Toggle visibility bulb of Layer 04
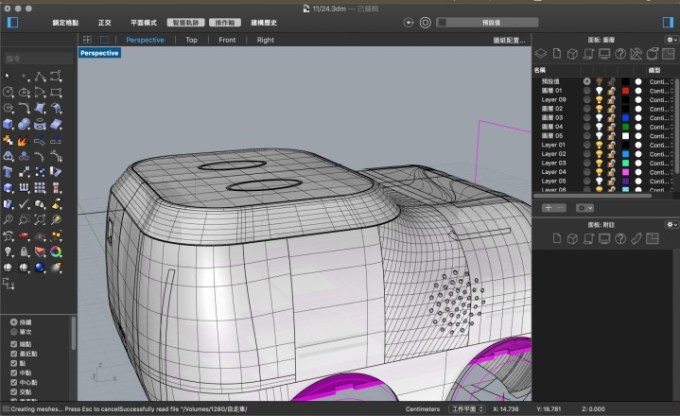 click(599, 172)
